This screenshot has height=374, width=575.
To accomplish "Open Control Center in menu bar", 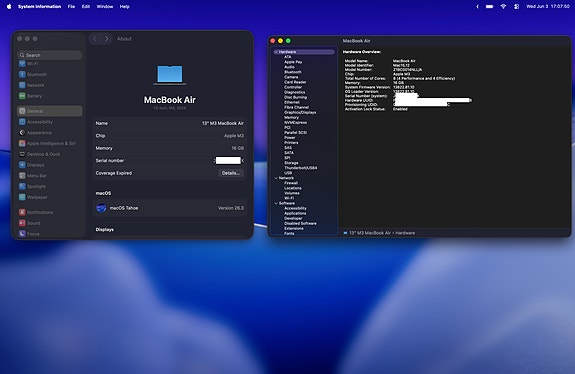I will pyautogui.click(x=516, y=7).
